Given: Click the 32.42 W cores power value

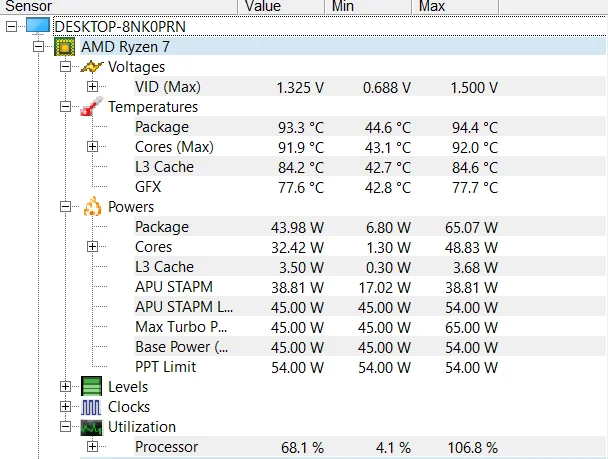Looking at the screenshot, I should click(297, 248).
